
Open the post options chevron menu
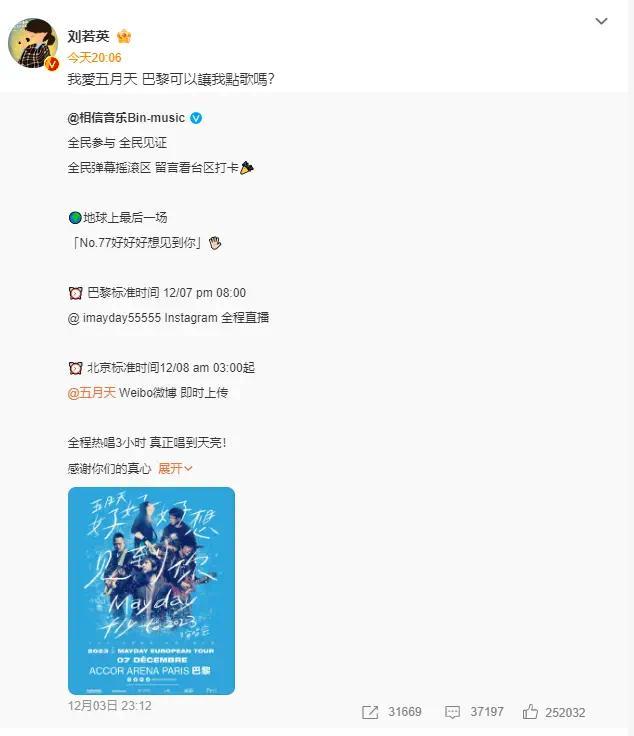[x=601, y=21]
